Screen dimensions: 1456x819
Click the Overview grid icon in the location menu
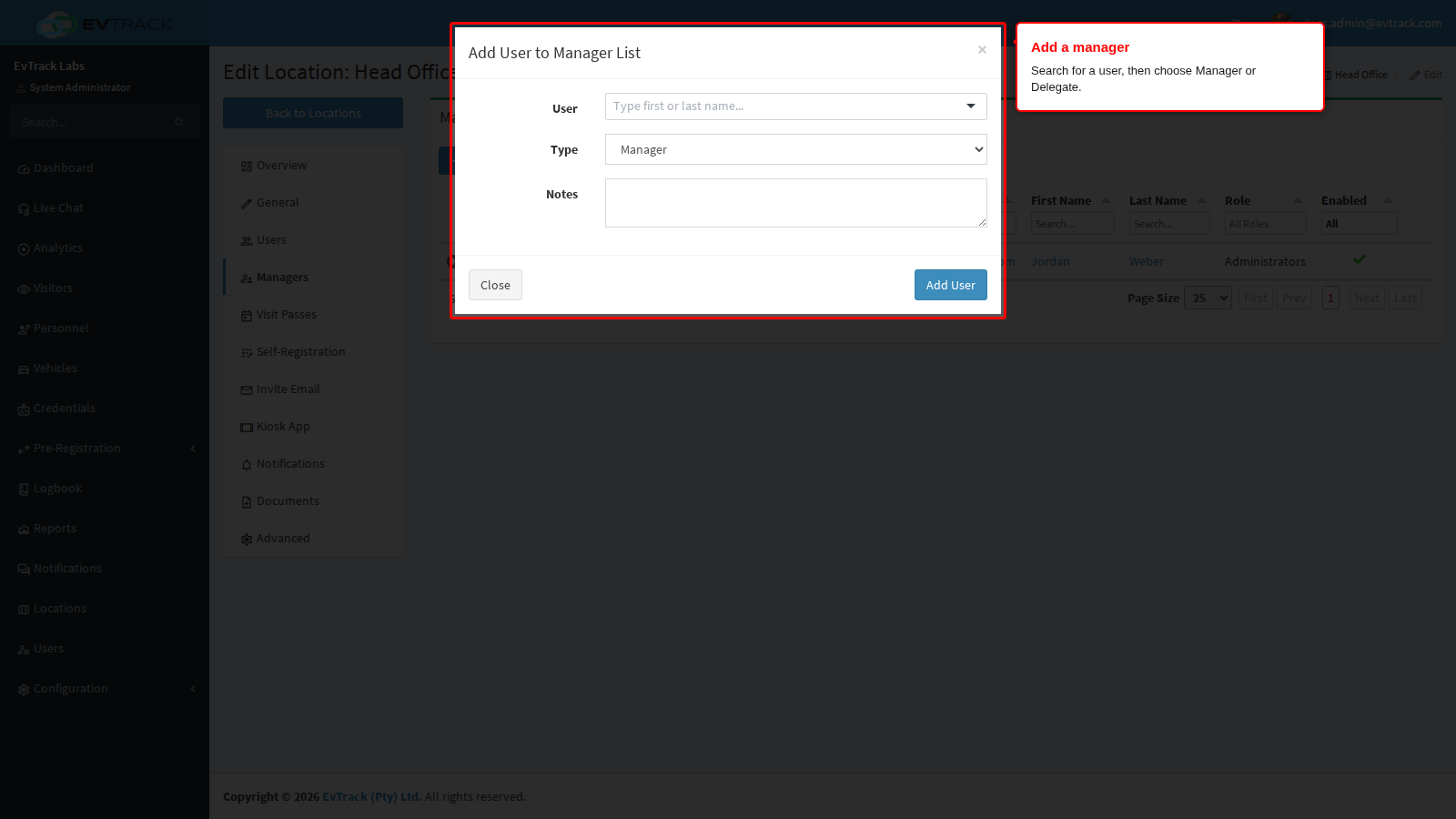tap(247, 167)
